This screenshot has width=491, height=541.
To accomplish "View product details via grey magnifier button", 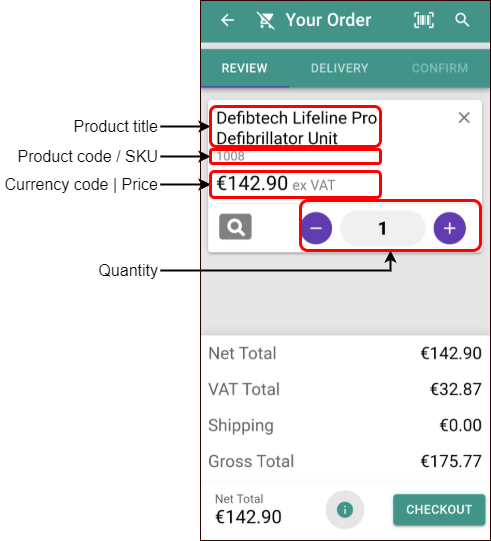I will (x=235, y=227).
